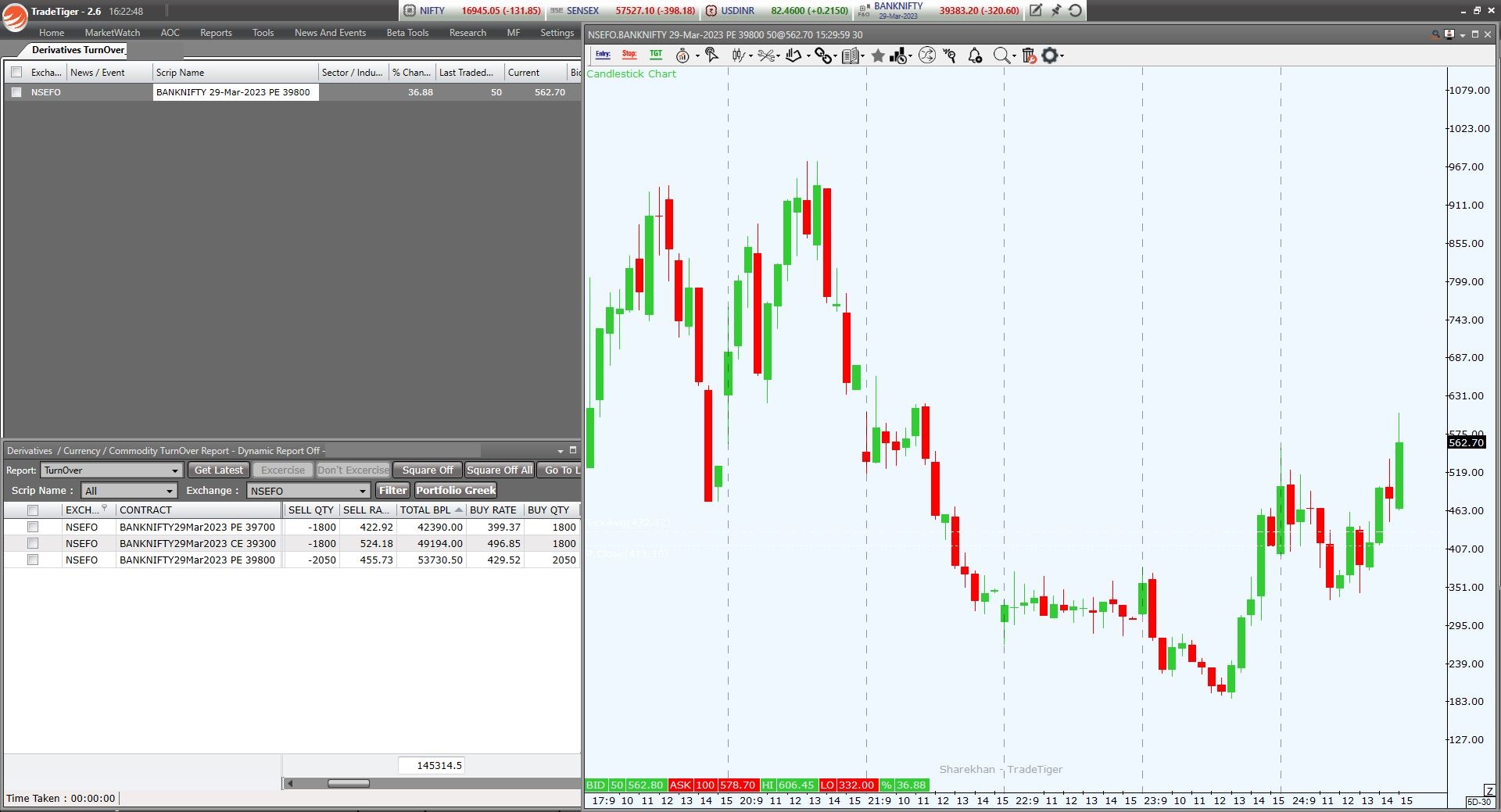Open the Tools menu
The width and height of the screenshot is (1501, 812).
coord(263,33)
